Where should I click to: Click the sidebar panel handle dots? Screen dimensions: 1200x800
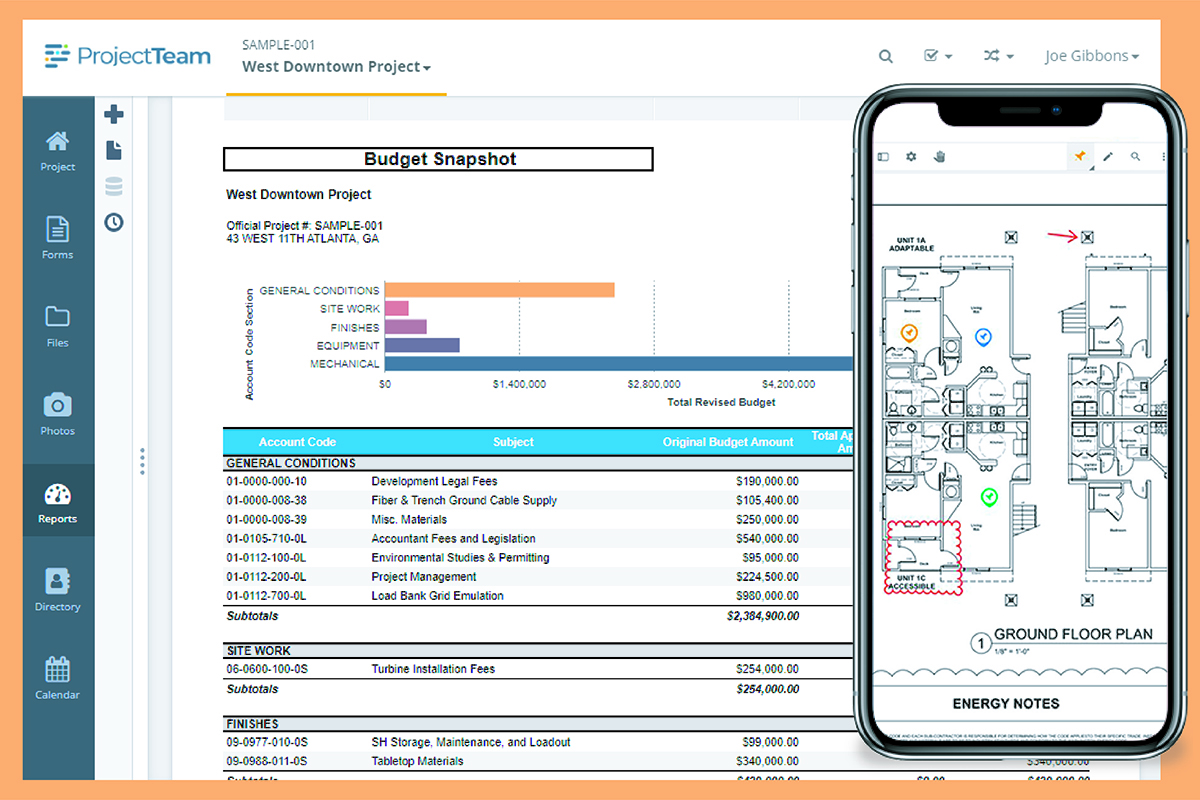click(142, 461)
